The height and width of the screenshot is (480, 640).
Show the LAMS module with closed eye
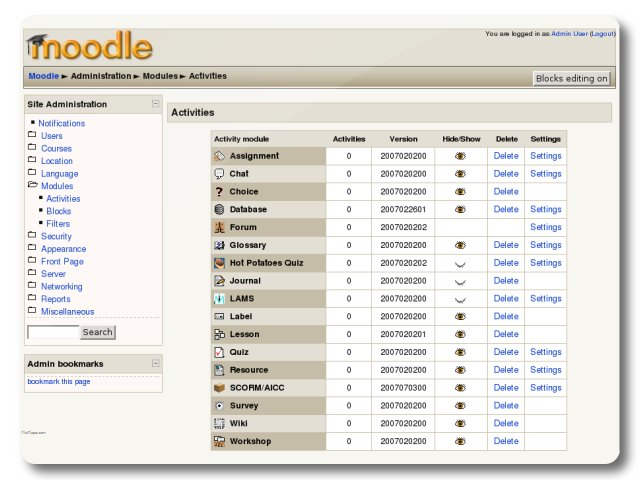click(x=460, y=300)
